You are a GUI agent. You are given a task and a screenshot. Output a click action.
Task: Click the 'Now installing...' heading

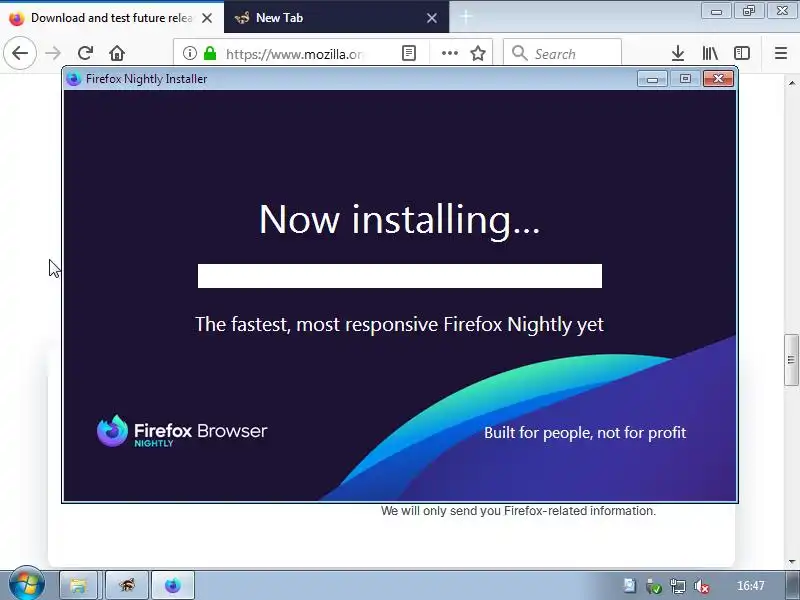[399, 219]
